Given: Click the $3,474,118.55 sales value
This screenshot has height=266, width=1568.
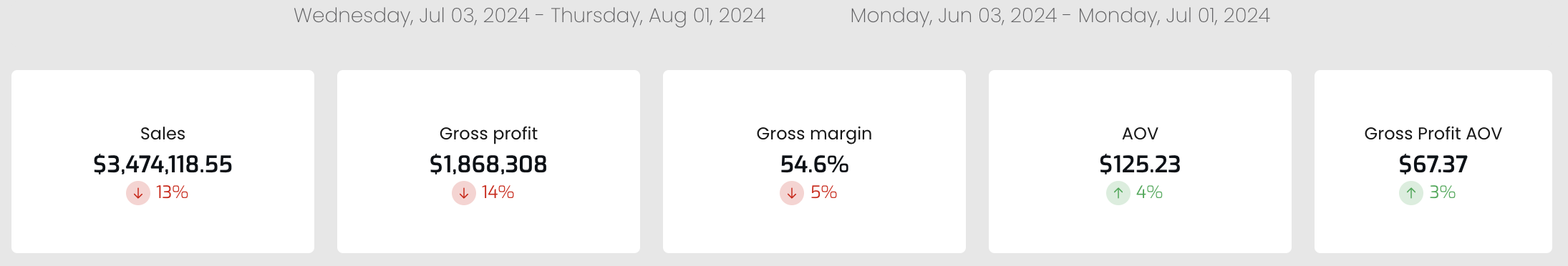Looking at the screenshot, I should tap(163, 164).
